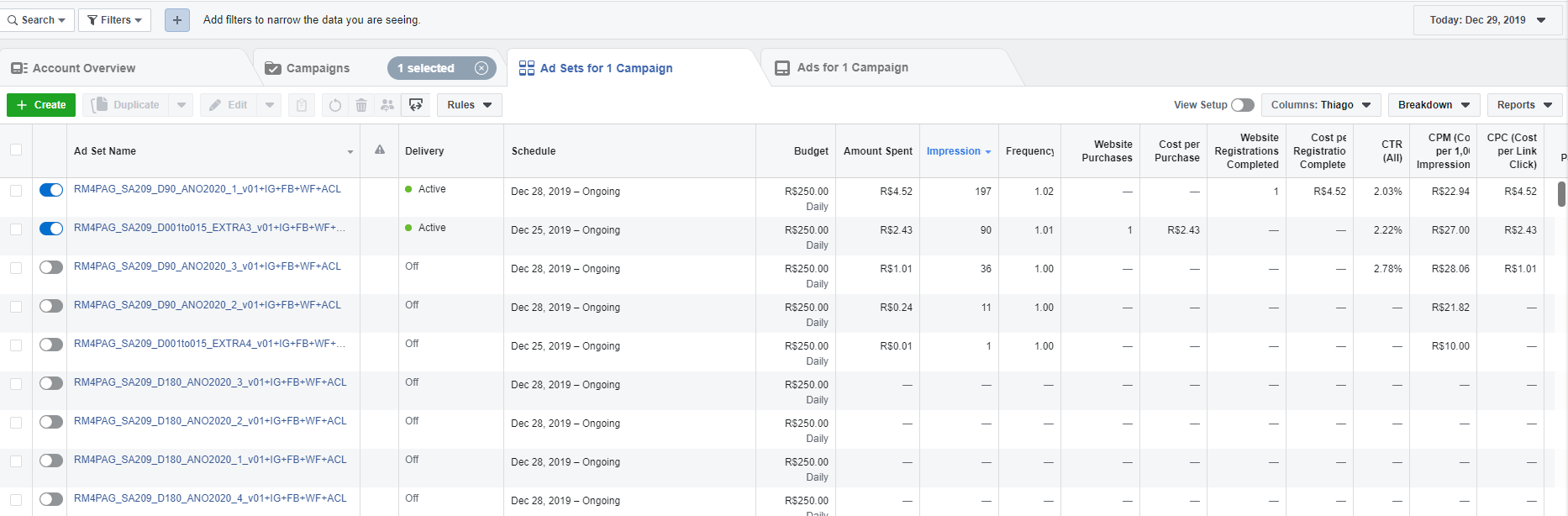
Task: Switch to the Account Overview tab
Action: 83,68
